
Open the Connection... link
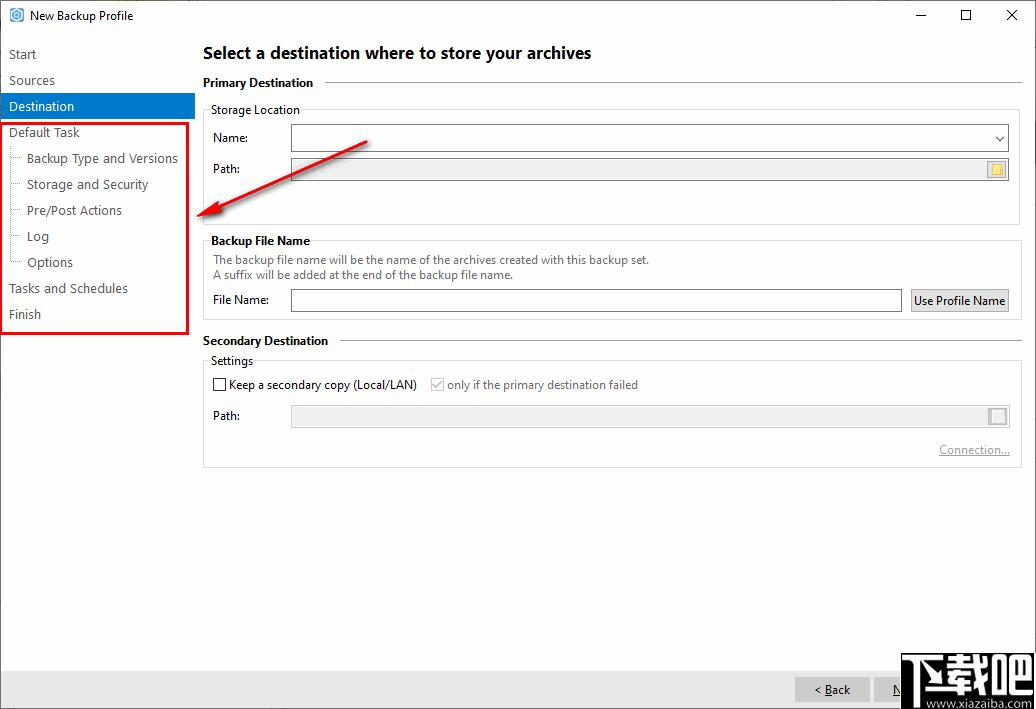tap(974, 450)
